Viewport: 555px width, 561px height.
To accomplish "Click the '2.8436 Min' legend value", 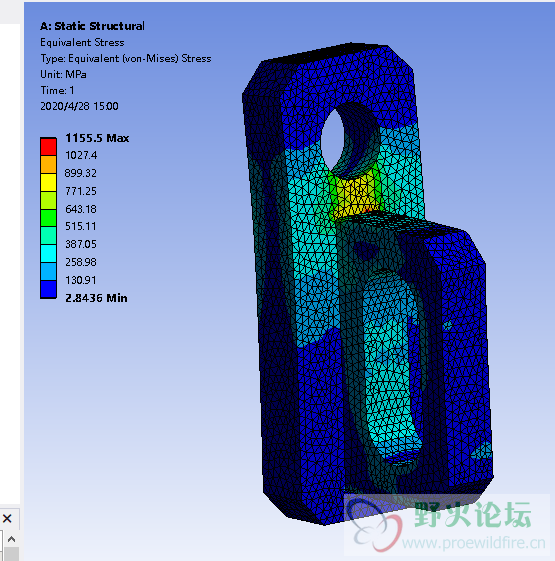I will [x=96, y=298].
